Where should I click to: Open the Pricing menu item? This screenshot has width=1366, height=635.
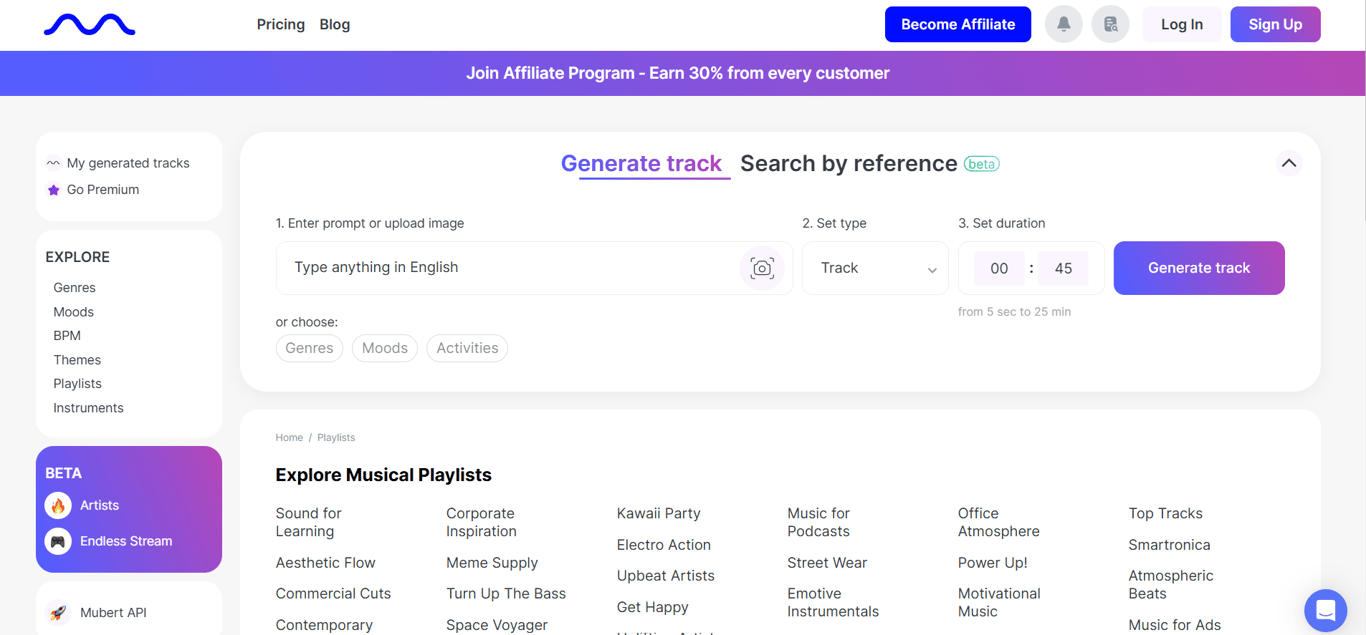coord(280,24)
